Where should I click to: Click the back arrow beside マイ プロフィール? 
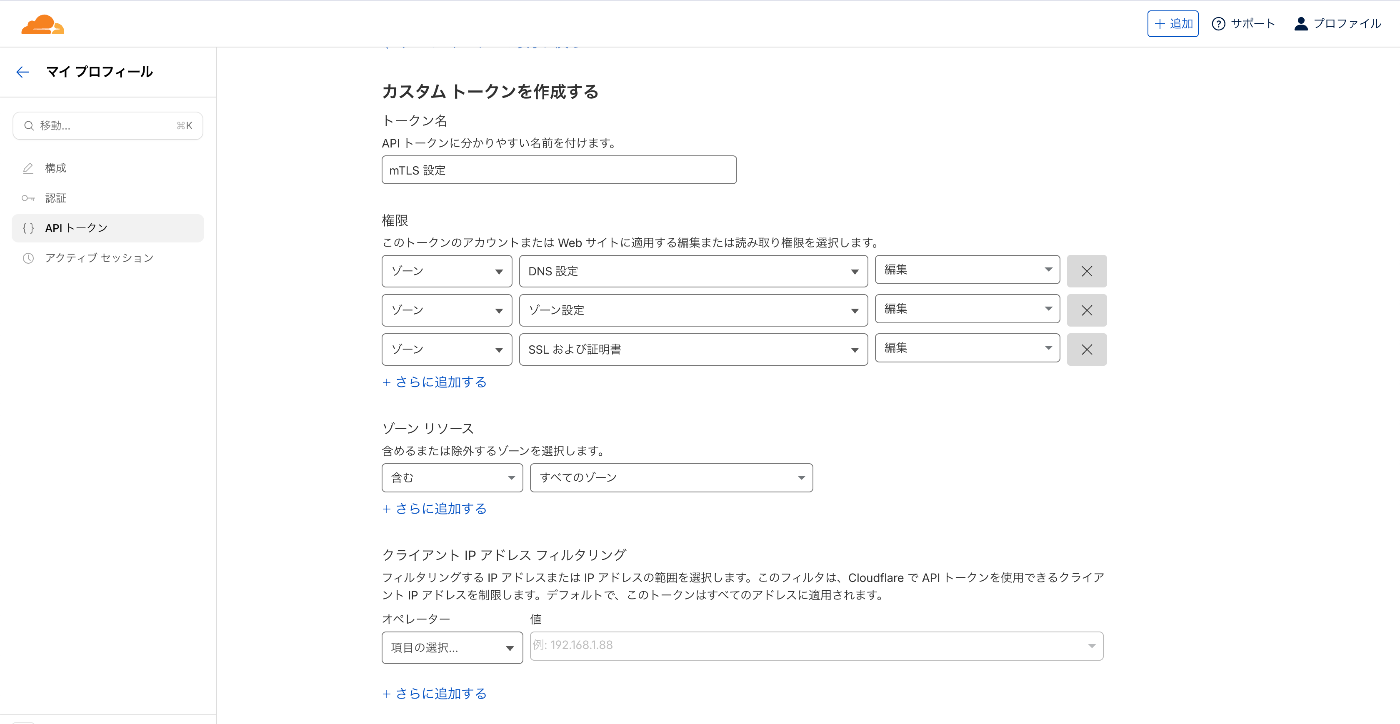click(23, 72)
